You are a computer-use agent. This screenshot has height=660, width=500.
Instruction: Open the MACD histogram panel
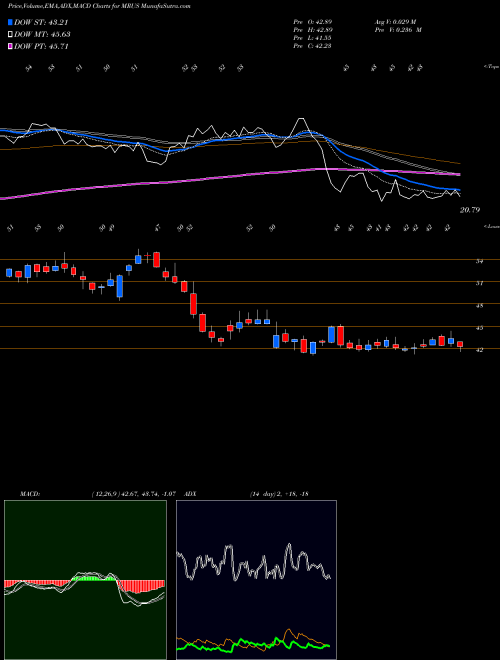(85, 580)
